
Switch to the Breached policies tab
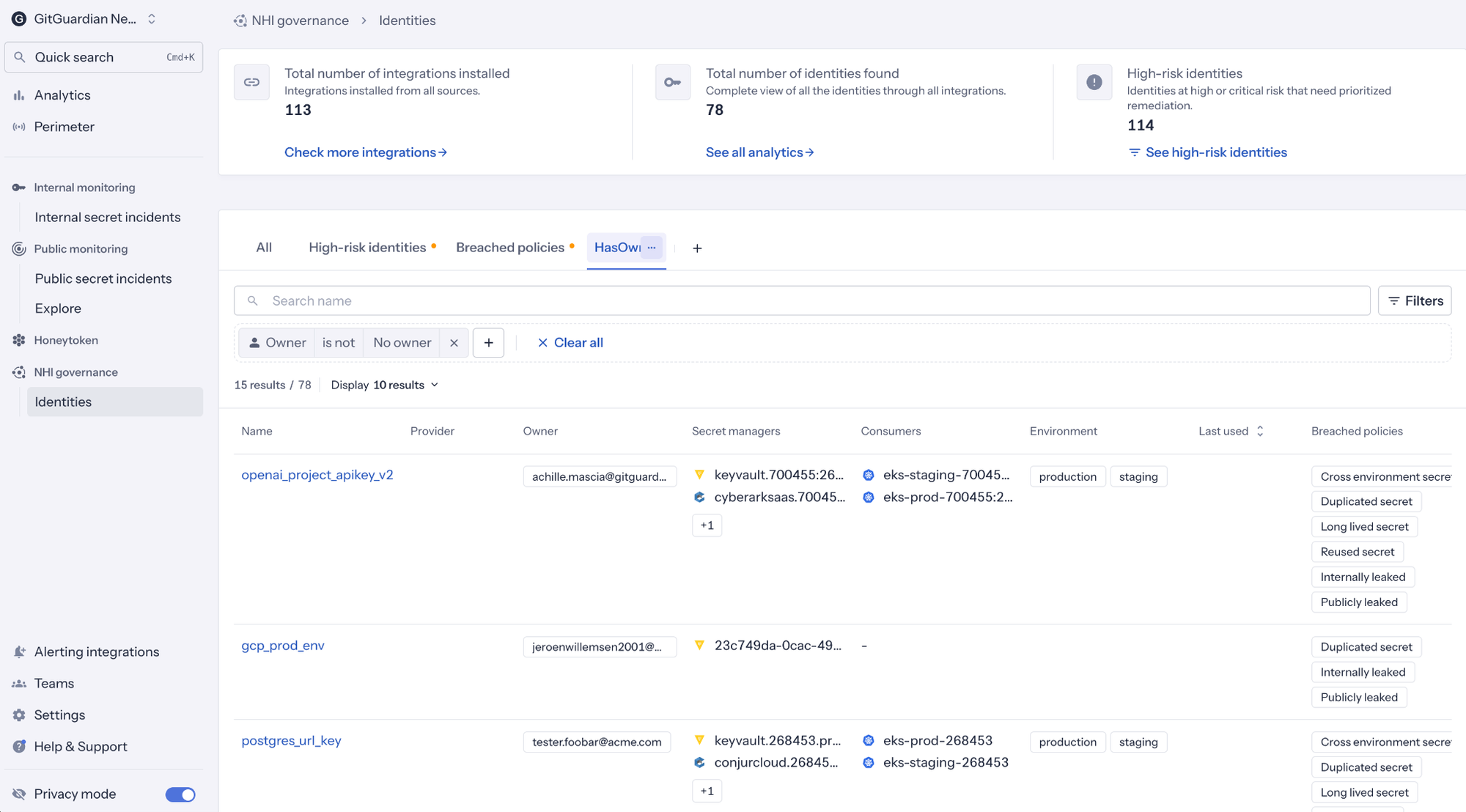tap(510, 248)
